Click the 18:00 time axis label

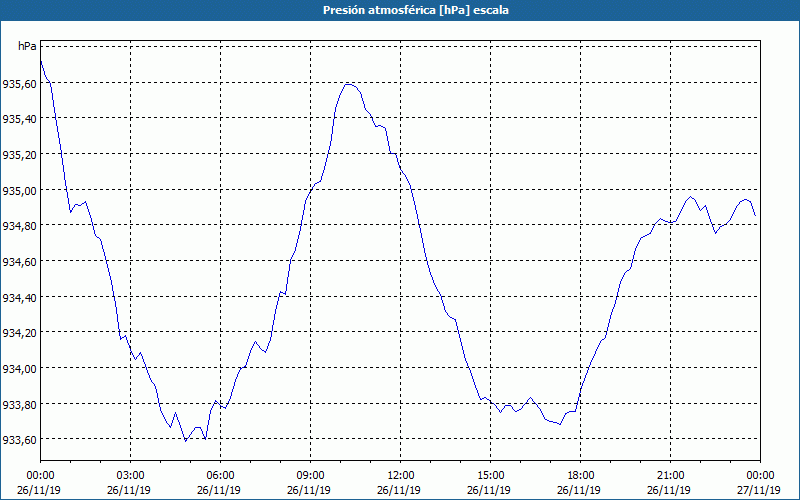581,476
